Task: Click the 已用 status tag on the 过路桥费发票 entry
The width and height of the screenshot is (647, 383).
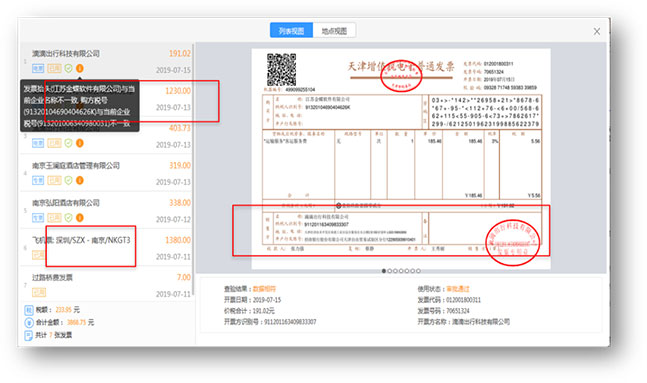Action: tap(39, 292)
